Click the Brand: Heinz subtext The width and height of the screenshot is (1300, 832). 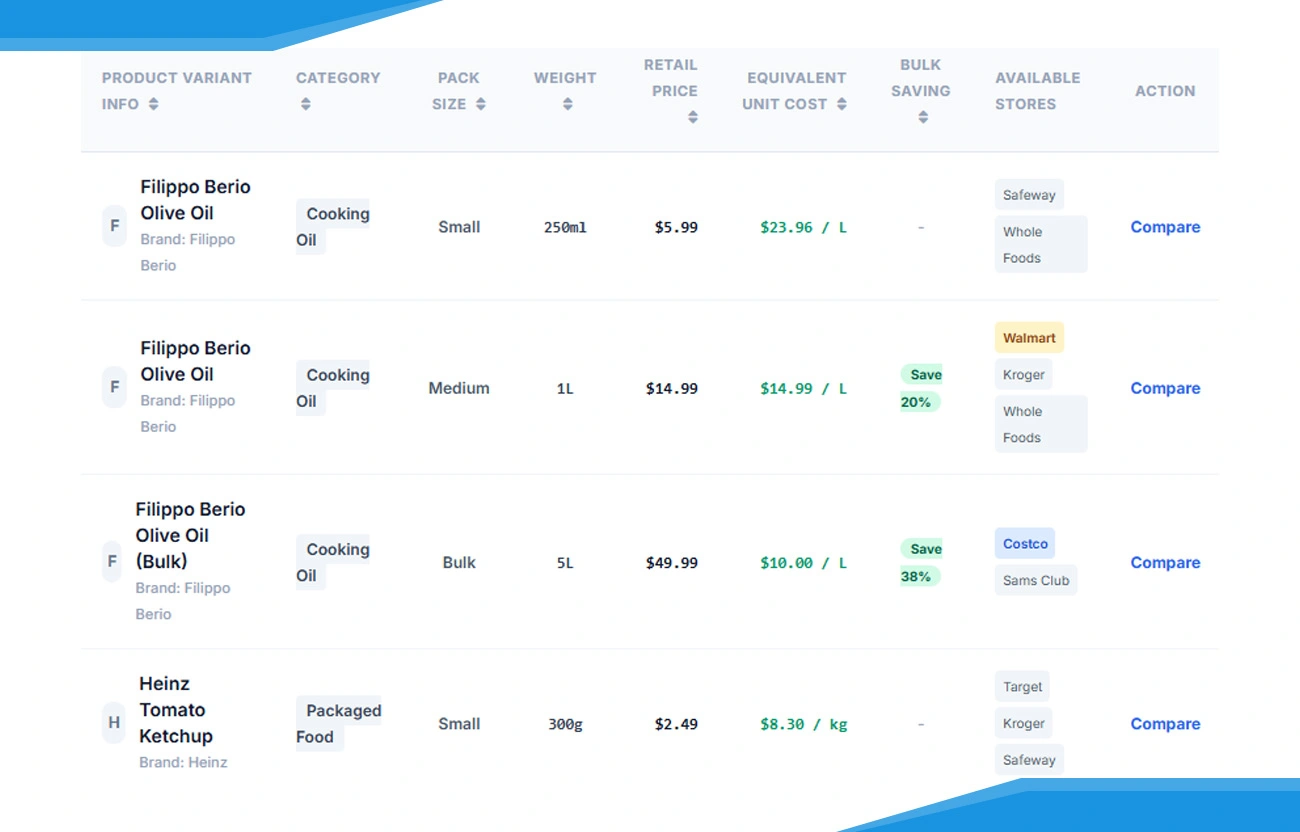(x=183, y=762)
